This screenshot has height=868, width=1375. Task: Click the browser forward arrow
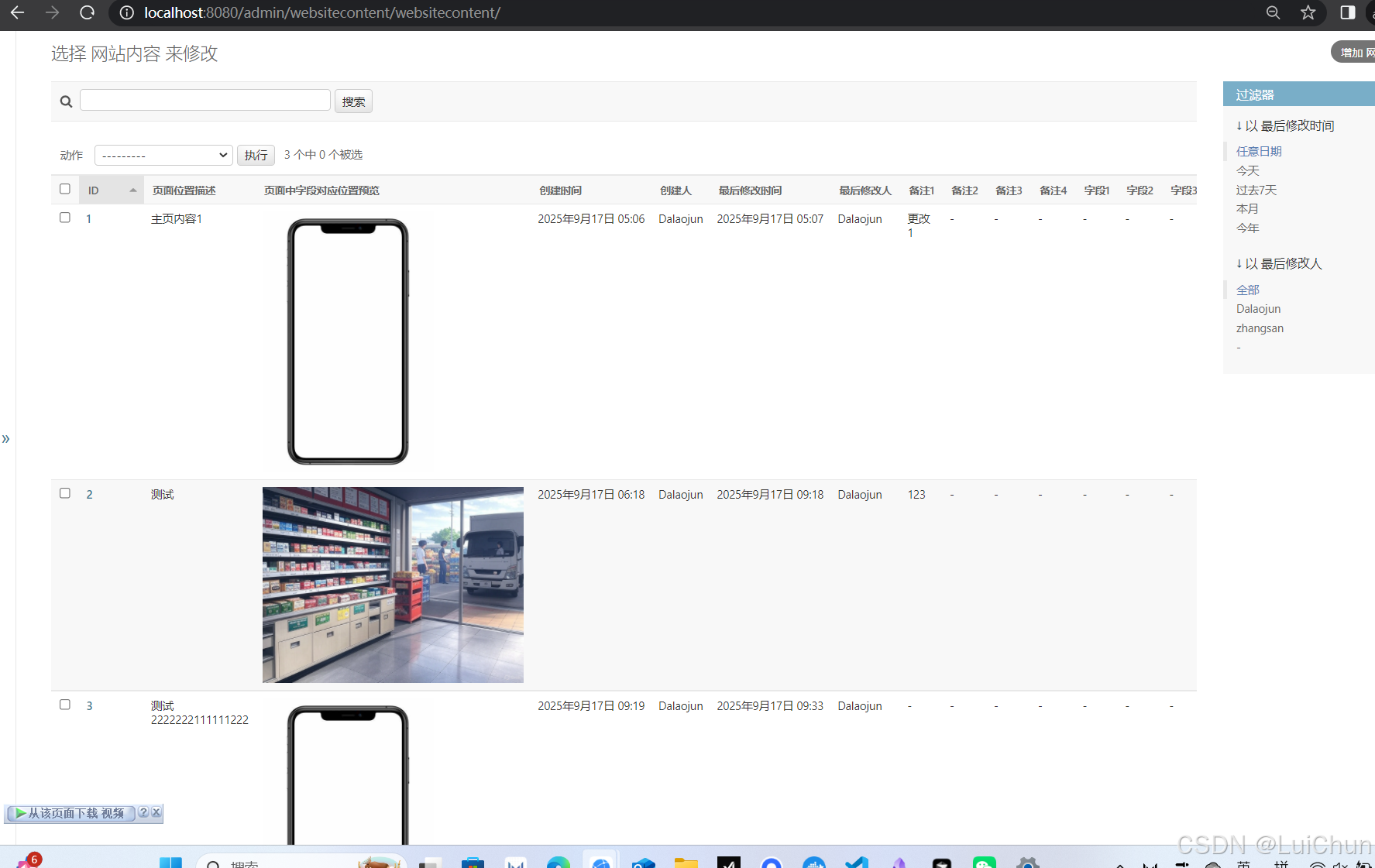[x=52, y=12]
